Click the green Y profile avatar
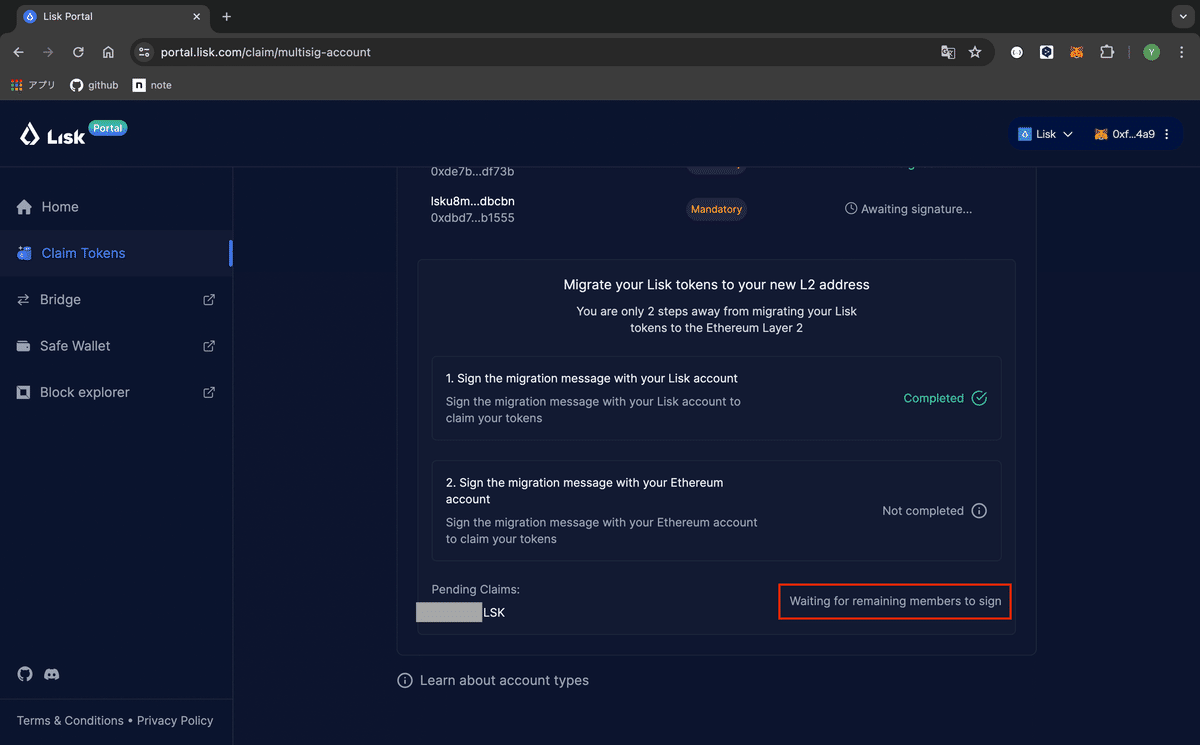The width and height of the screenshot is (1200, 745). 1151,52
